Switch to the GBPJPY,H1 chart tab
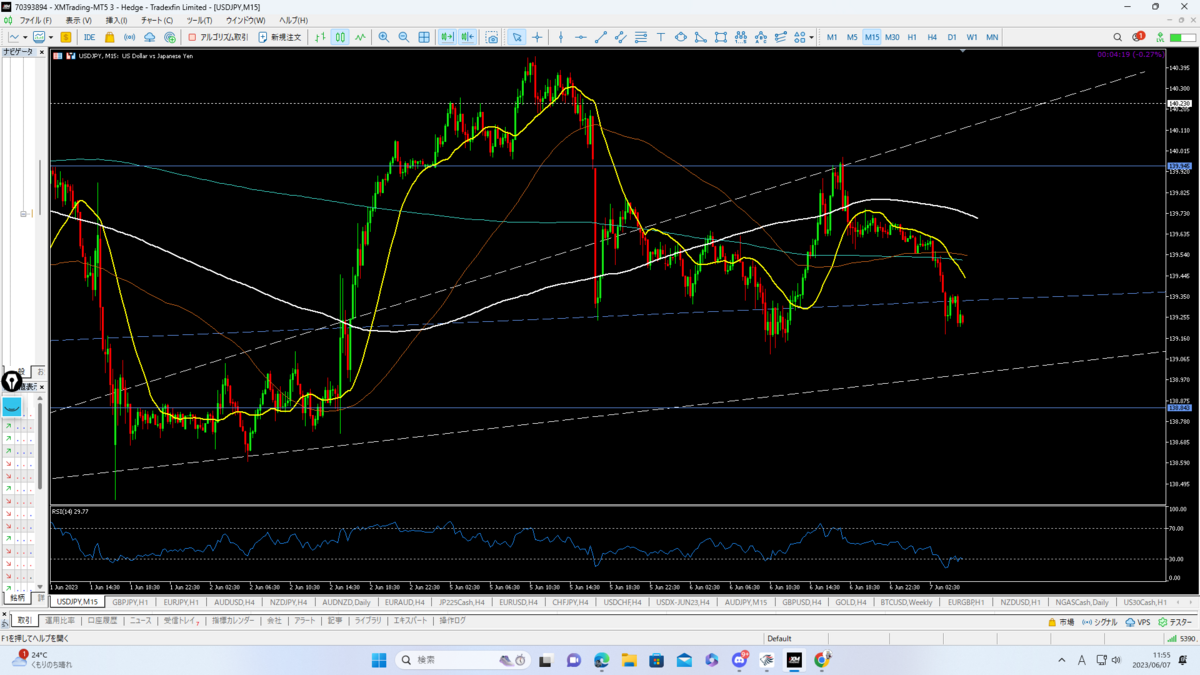The width and height of the screenshot is (1200, 675). (130, 602)
